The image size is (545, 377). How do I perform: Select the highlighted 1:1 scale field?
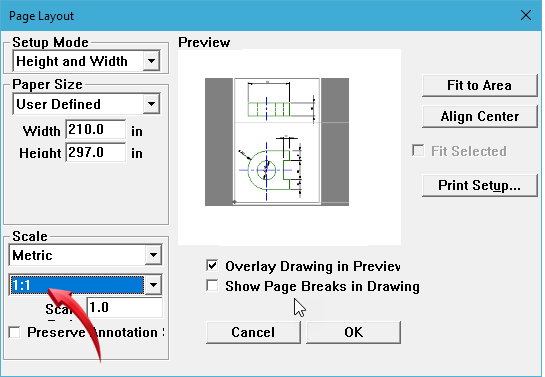click(x=77, y=285)
